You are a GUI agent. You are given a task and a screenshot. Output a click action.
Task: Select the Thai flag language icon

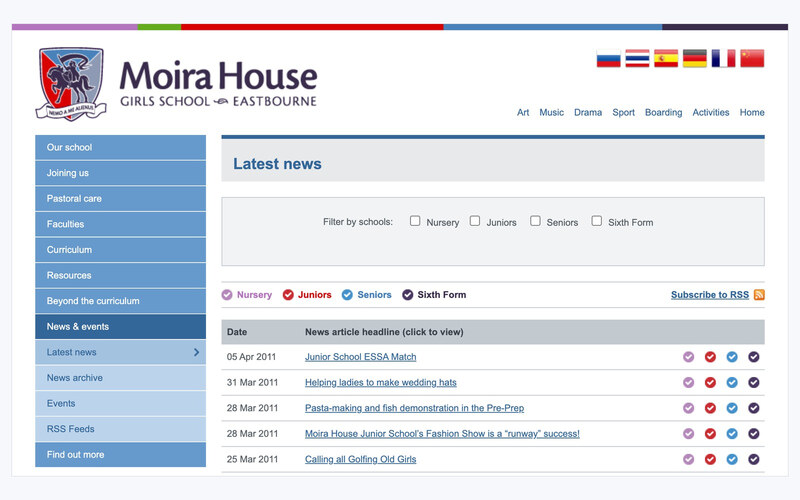pos(637,59)
